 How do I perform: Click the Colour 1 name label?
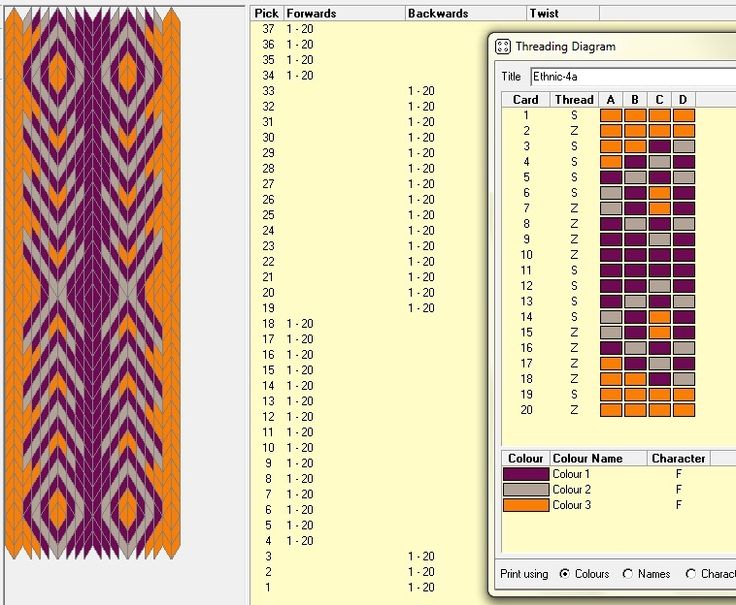tap(571, 474)
